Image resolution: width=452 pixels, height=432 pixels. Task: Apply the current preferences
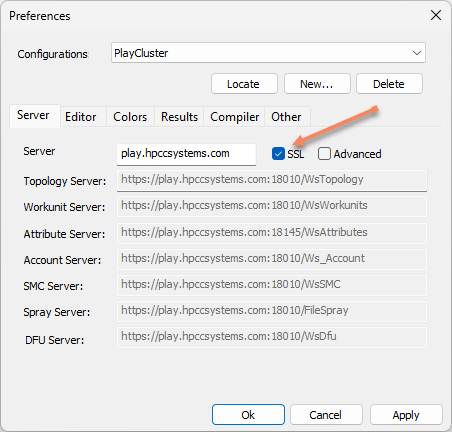pyautogui.click(x=406, y=415)
